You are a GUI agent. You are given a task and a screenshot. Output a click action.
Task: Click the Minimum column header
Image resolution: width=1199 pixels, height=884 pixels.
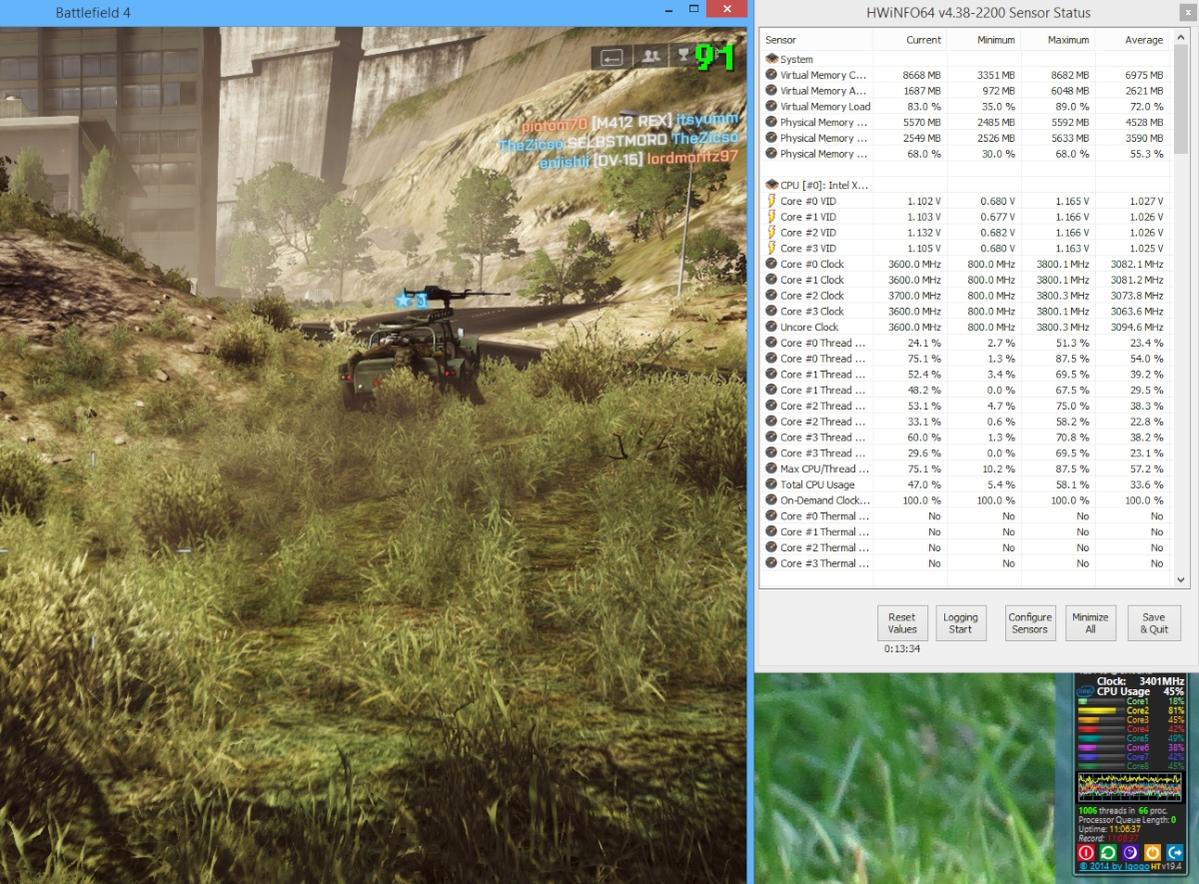(x=996, y=40)
